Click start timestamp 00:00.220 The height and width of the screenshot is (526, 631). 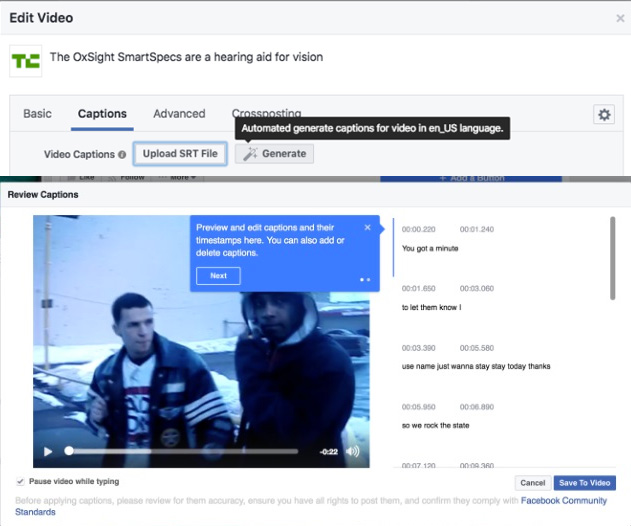click(x=419, y=229)
